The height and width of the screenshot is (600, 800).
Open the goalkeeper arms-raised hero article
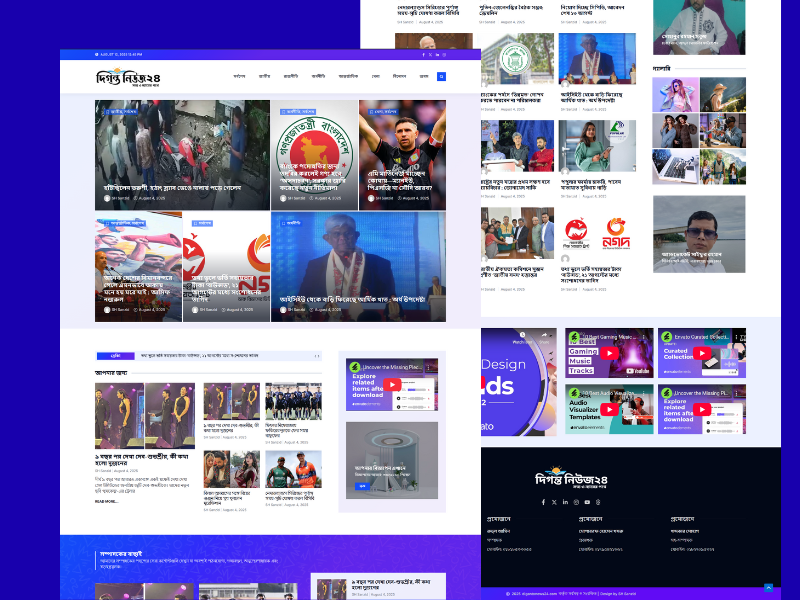coord(403,155)
